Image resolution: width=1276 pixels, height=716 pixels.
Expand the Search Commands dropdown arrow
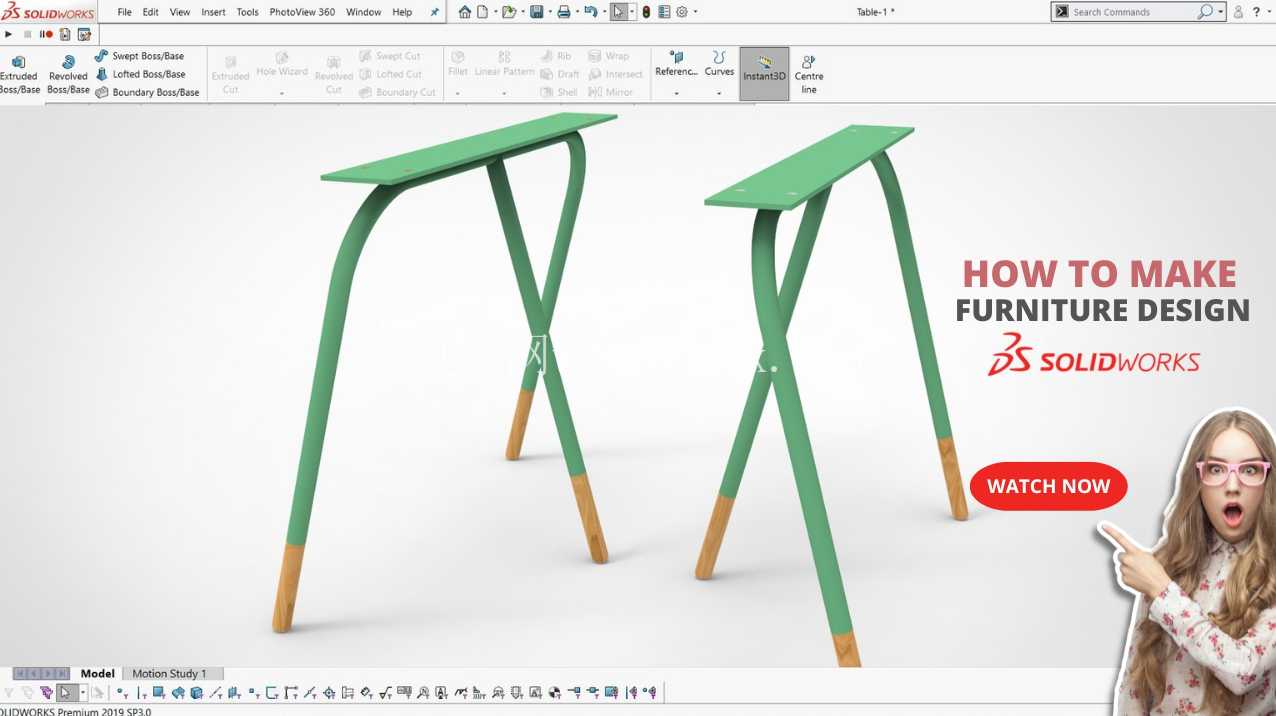point(1221,12)
